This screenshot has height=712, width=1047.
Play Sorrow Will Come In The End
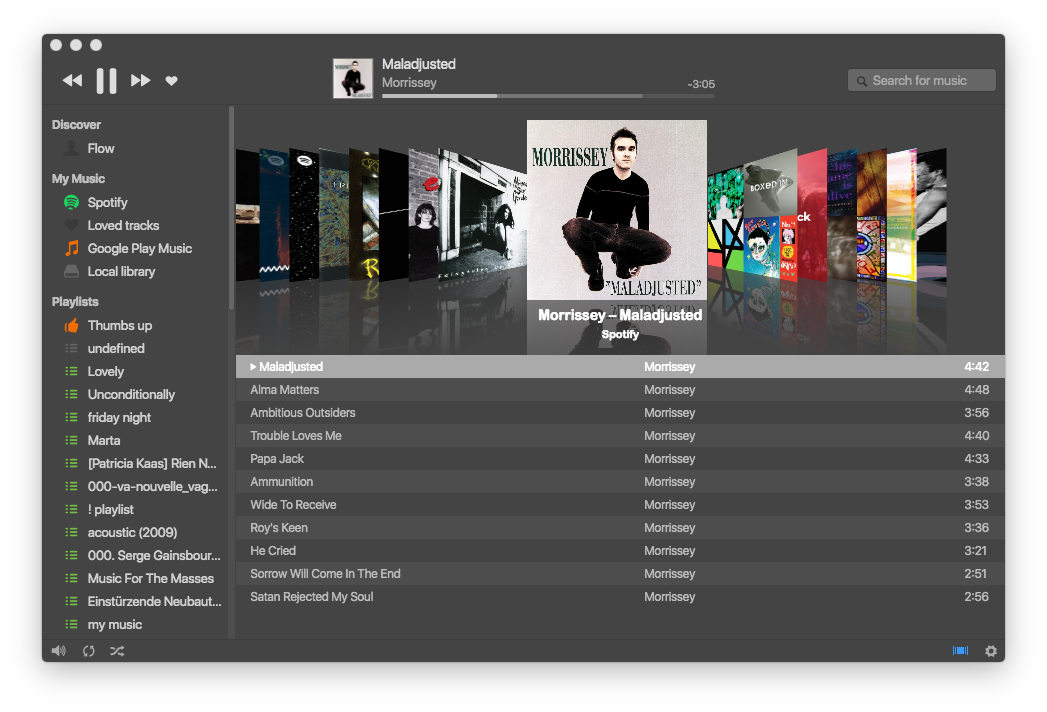pos(620,574)
